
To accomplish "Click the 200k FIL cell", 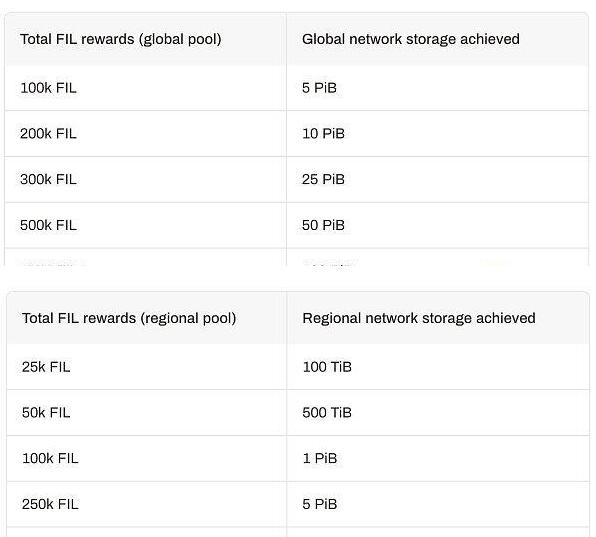I will click(146, 134).
